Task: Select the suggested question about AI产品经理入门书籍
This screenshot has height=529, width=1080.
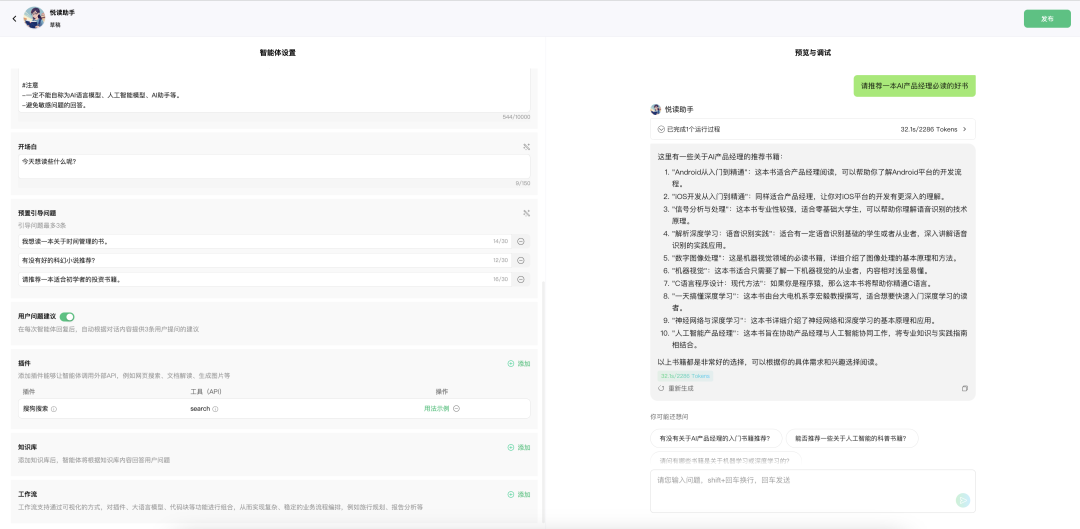Action: [x=714, y=438]
